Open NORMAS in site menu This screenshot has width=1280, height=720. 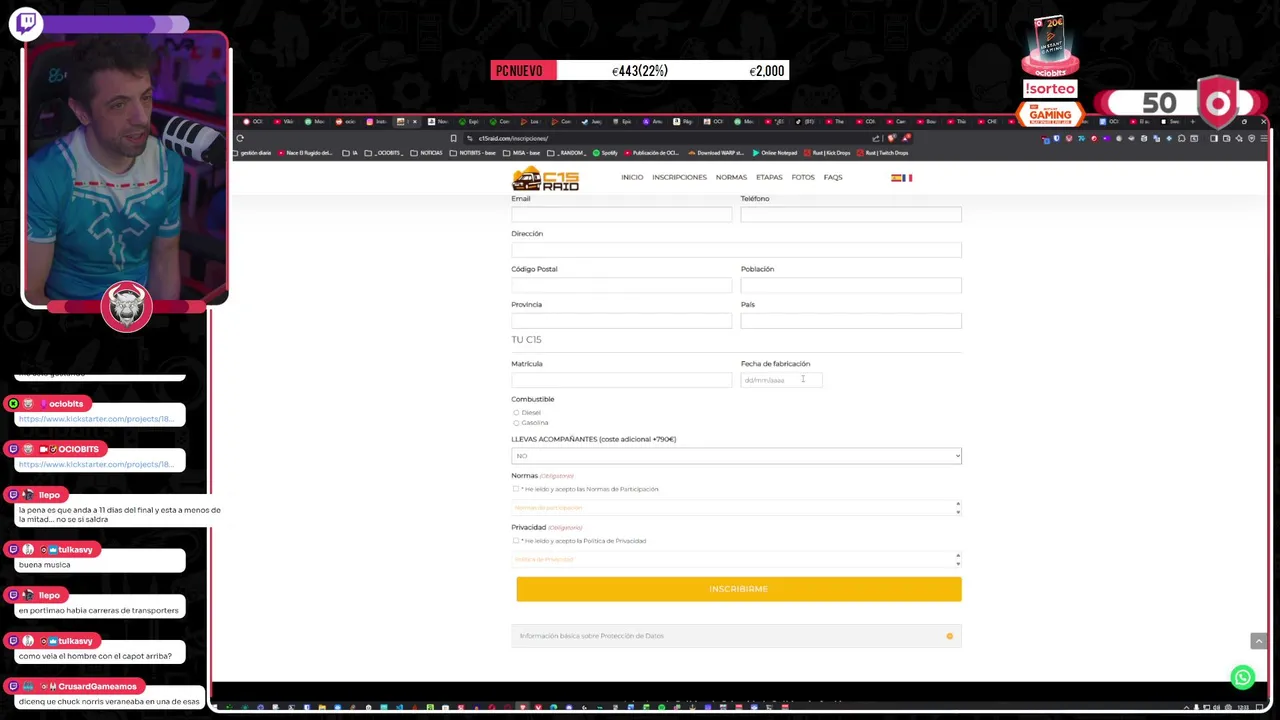click(x=731, y=178)
